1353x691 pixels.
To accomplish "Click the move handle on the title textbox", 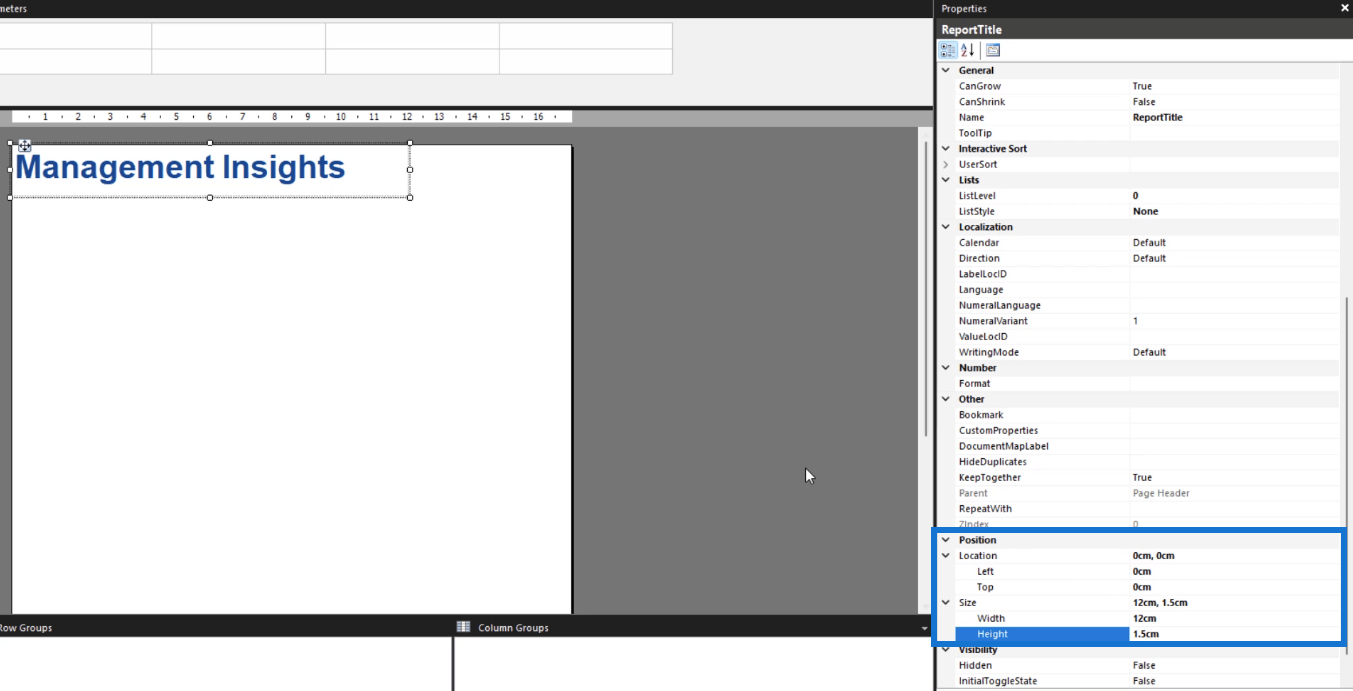I will click(24, 146).
